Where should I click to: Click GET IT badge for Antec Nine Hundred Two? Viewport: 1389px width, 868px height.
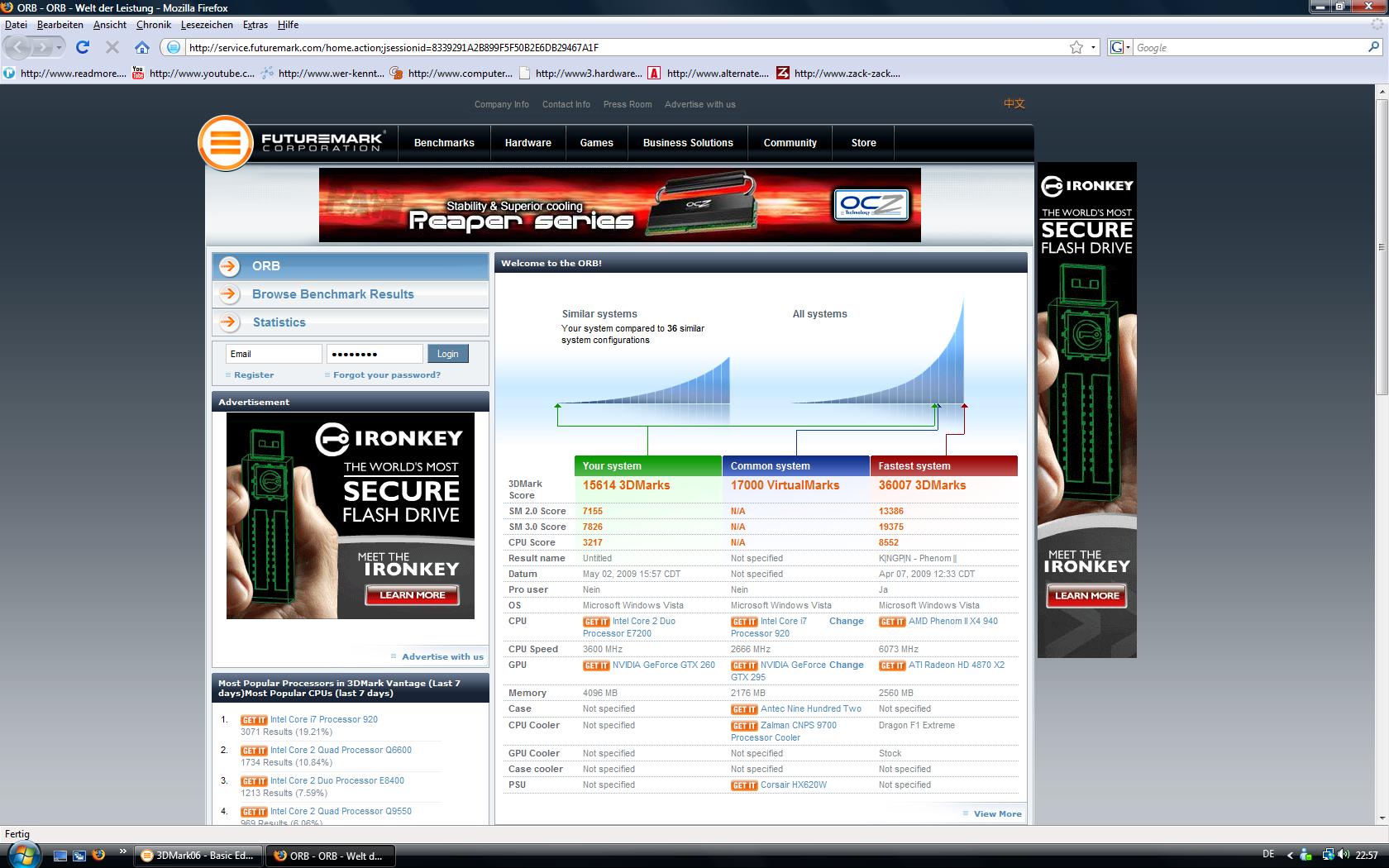coord(743,709)
